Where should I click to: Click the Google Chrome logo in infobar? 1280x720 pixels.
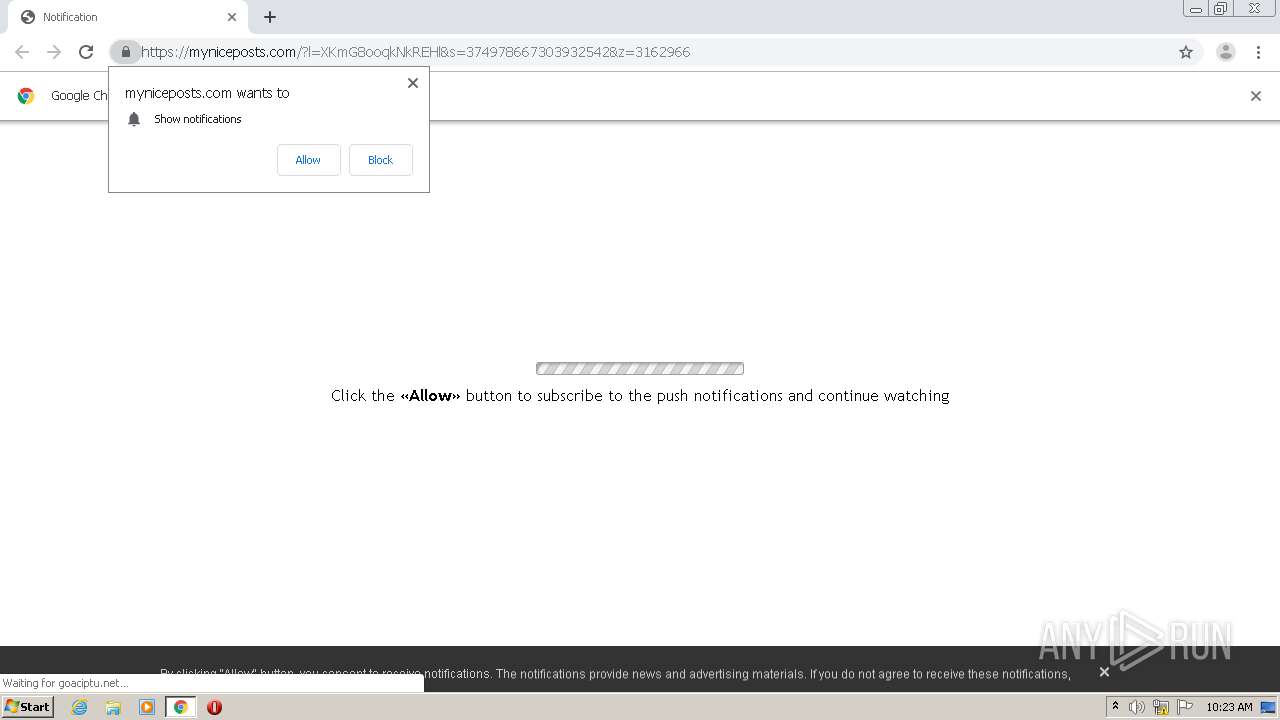pyautogui.click(x=26, y=96)
